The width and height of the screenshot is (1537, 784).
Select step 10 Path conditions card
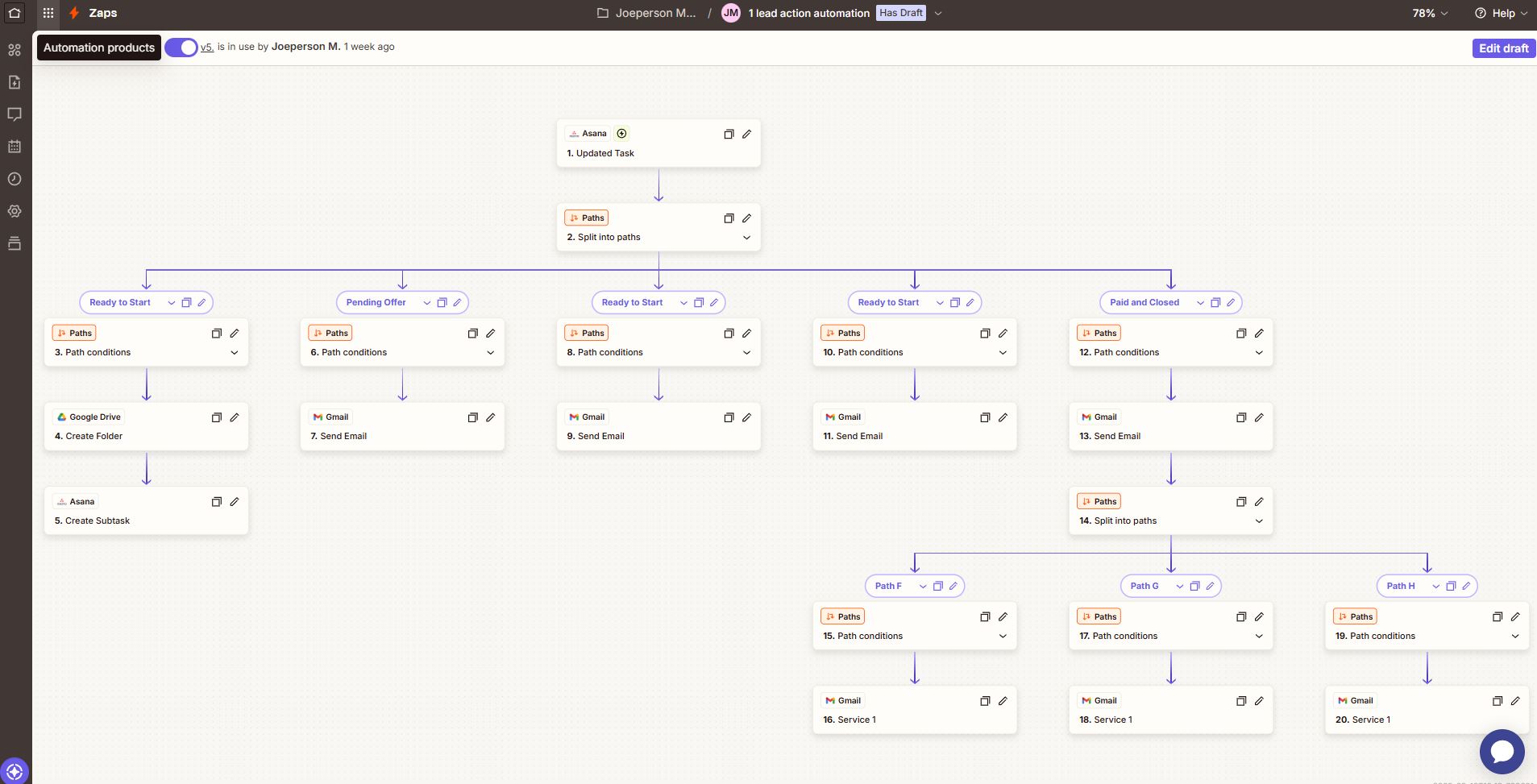pyautogui.click(x=915, y=343)
